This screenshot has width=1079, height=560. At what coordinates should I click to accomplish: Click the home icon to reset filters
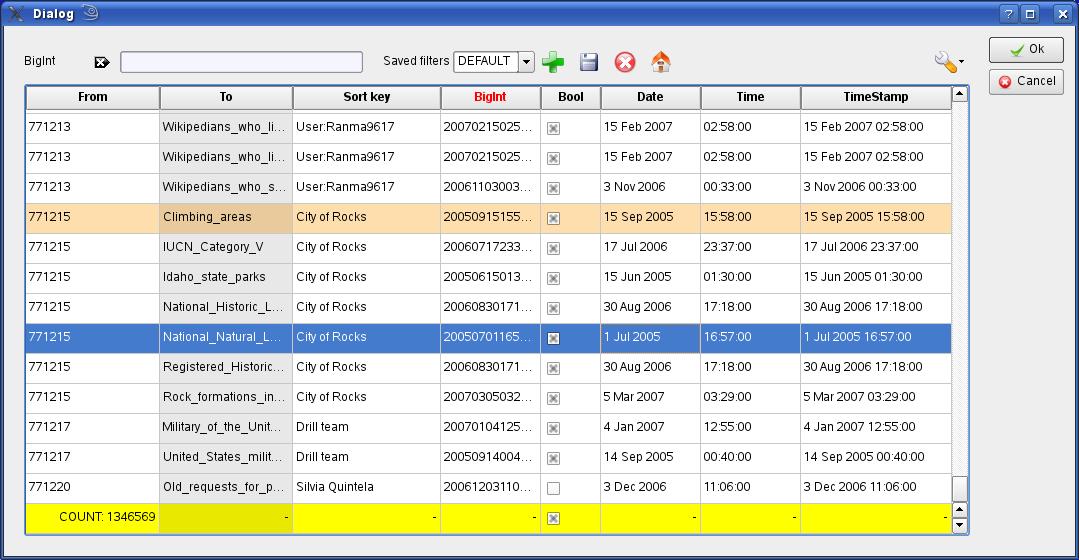coord(661,62)
